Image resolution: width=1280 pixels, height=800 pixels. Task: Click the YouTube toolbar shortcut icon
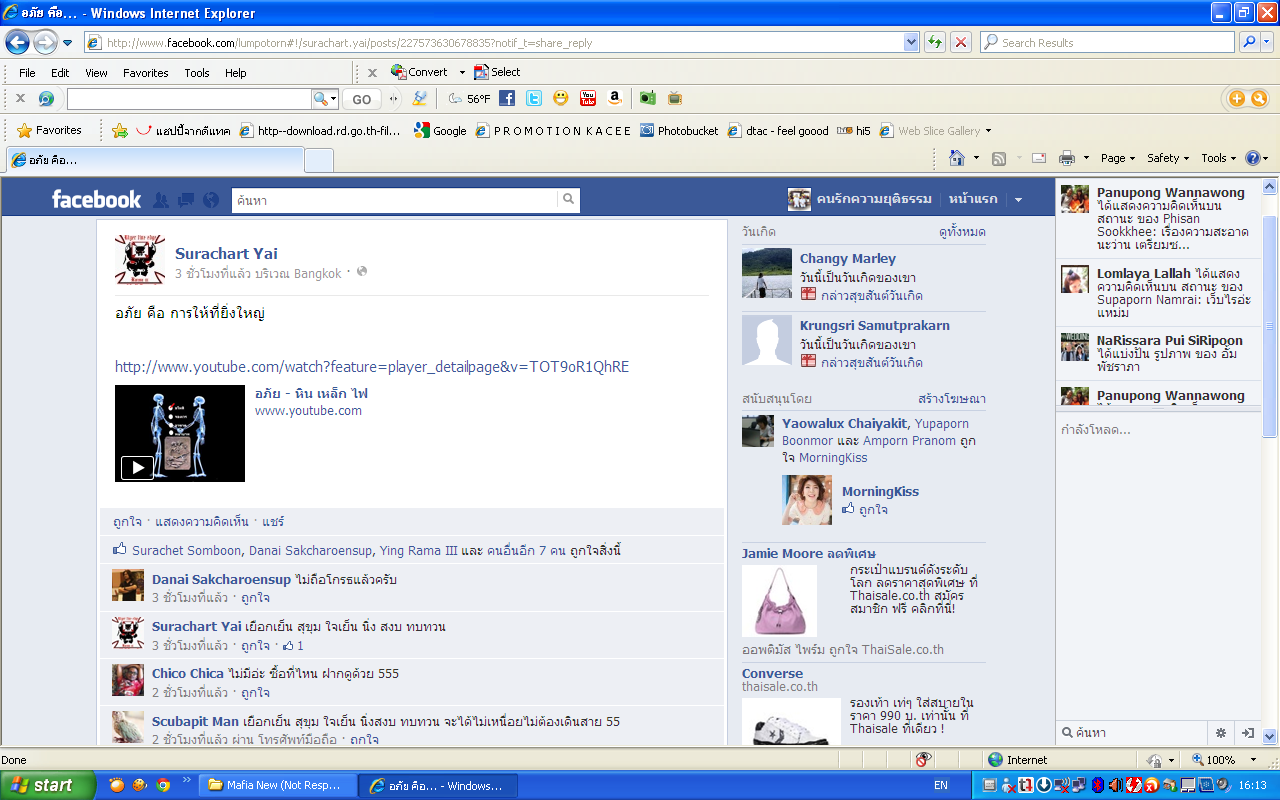588,98
